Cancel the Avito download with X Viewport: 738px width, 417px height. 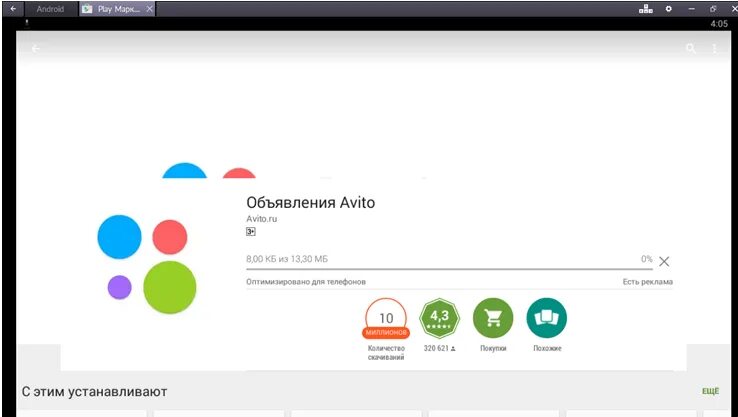[664, 261]
